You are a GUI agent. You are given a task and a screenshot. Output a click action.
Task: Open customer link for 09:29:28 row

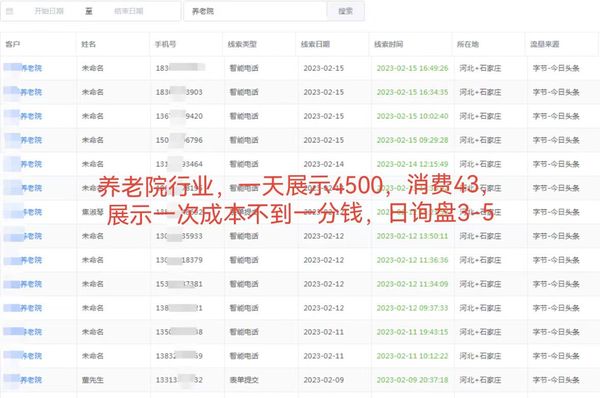click(23, 140)
